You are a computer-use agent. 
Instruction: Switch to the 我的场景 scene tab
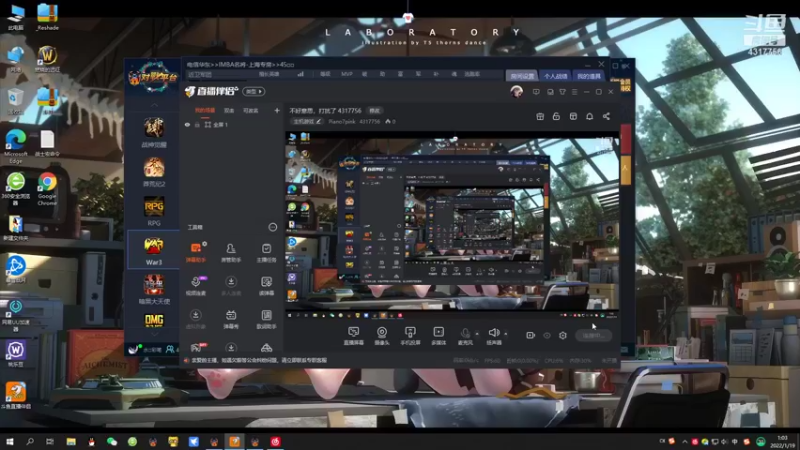pyautogui.click(x=205, y=110)
